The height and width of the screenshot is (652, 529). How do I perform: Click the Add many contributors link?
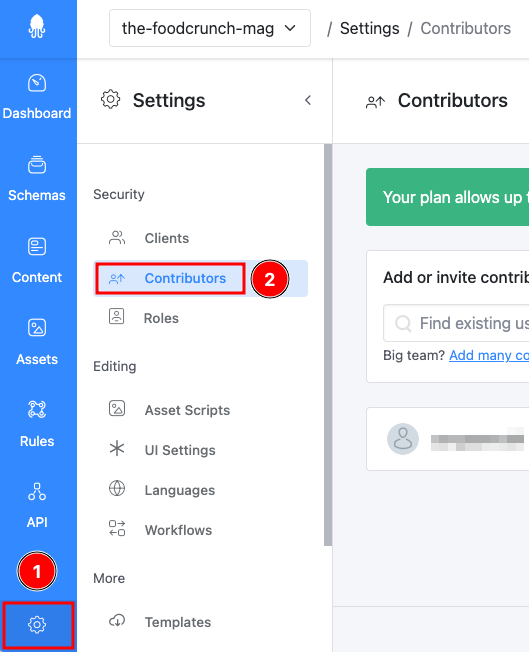point(489,356)
